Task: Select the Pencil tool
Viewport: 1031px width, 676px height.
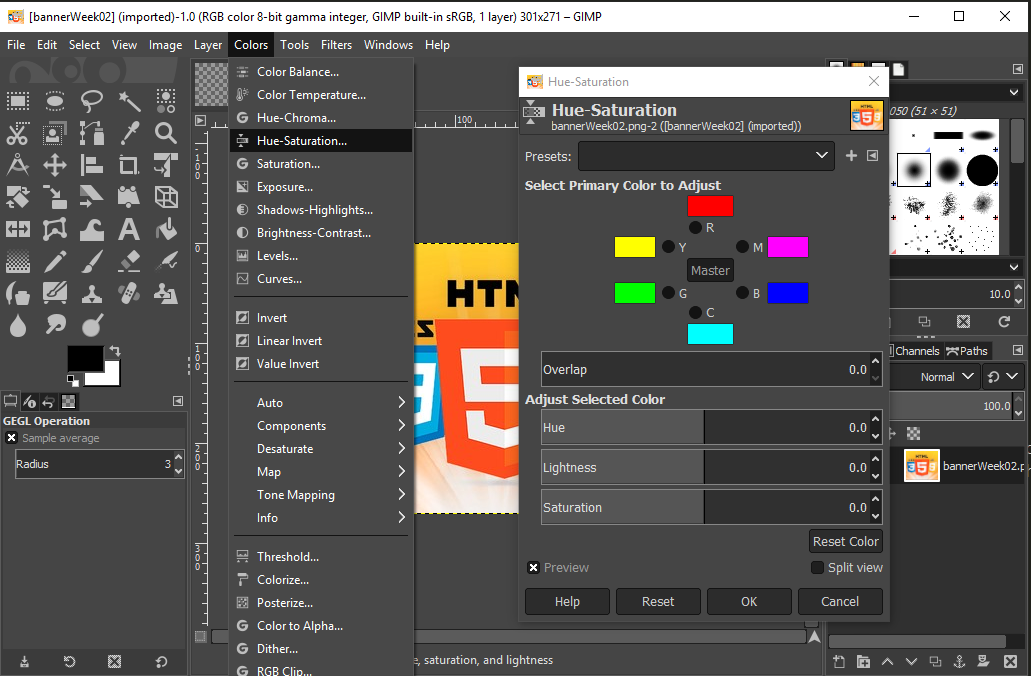Action: [55, 262]
